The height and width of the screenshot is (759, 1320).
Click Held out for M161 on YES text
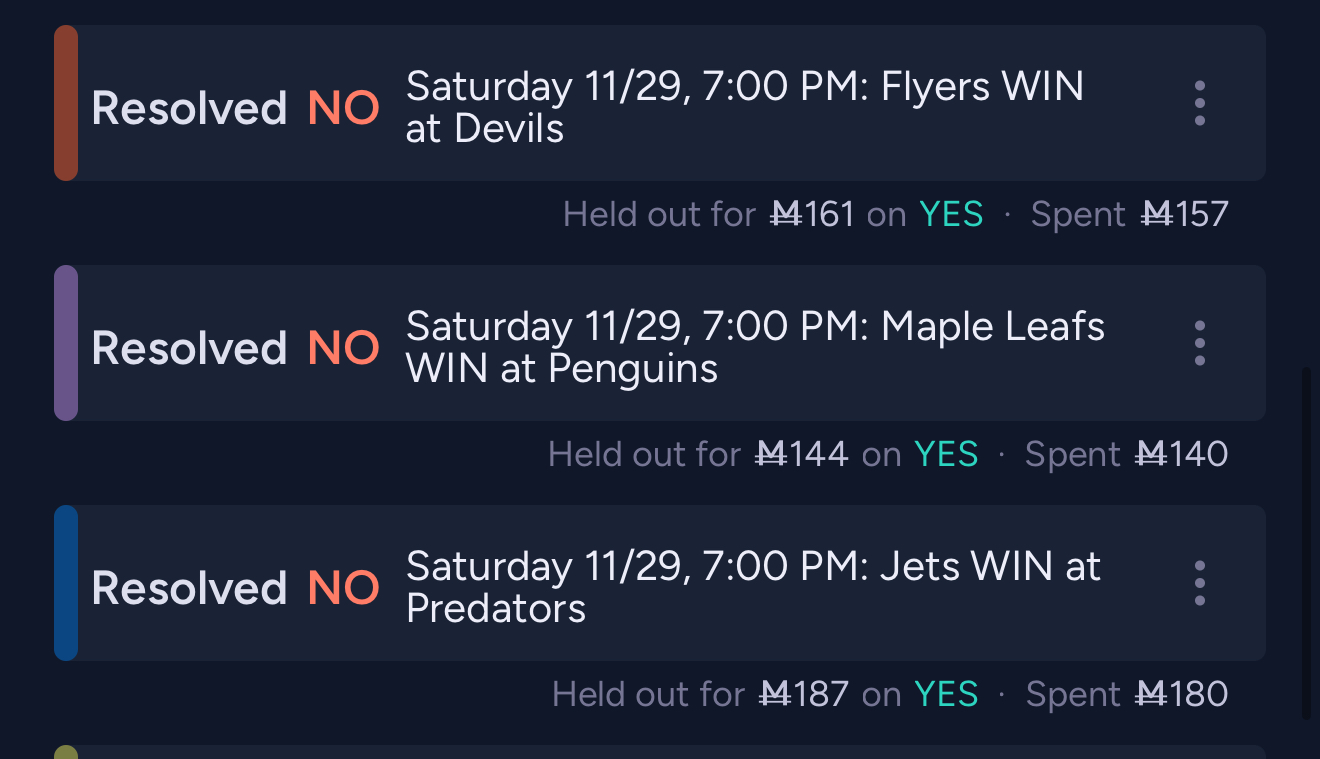click(772, 214)
